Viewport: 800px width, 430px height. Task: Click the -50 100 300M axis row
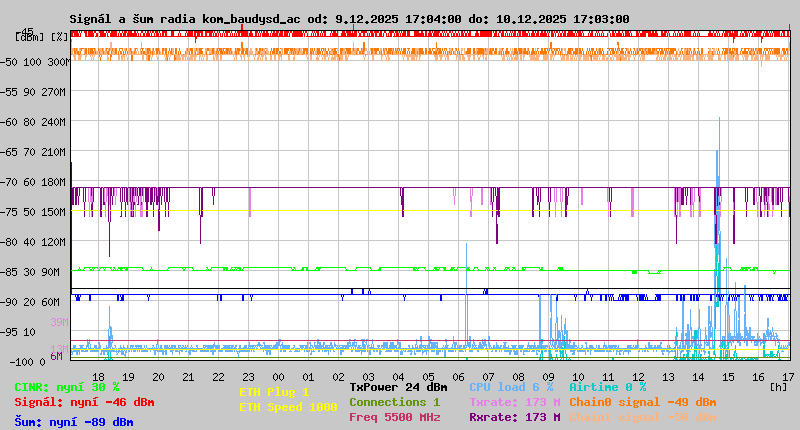34,62
